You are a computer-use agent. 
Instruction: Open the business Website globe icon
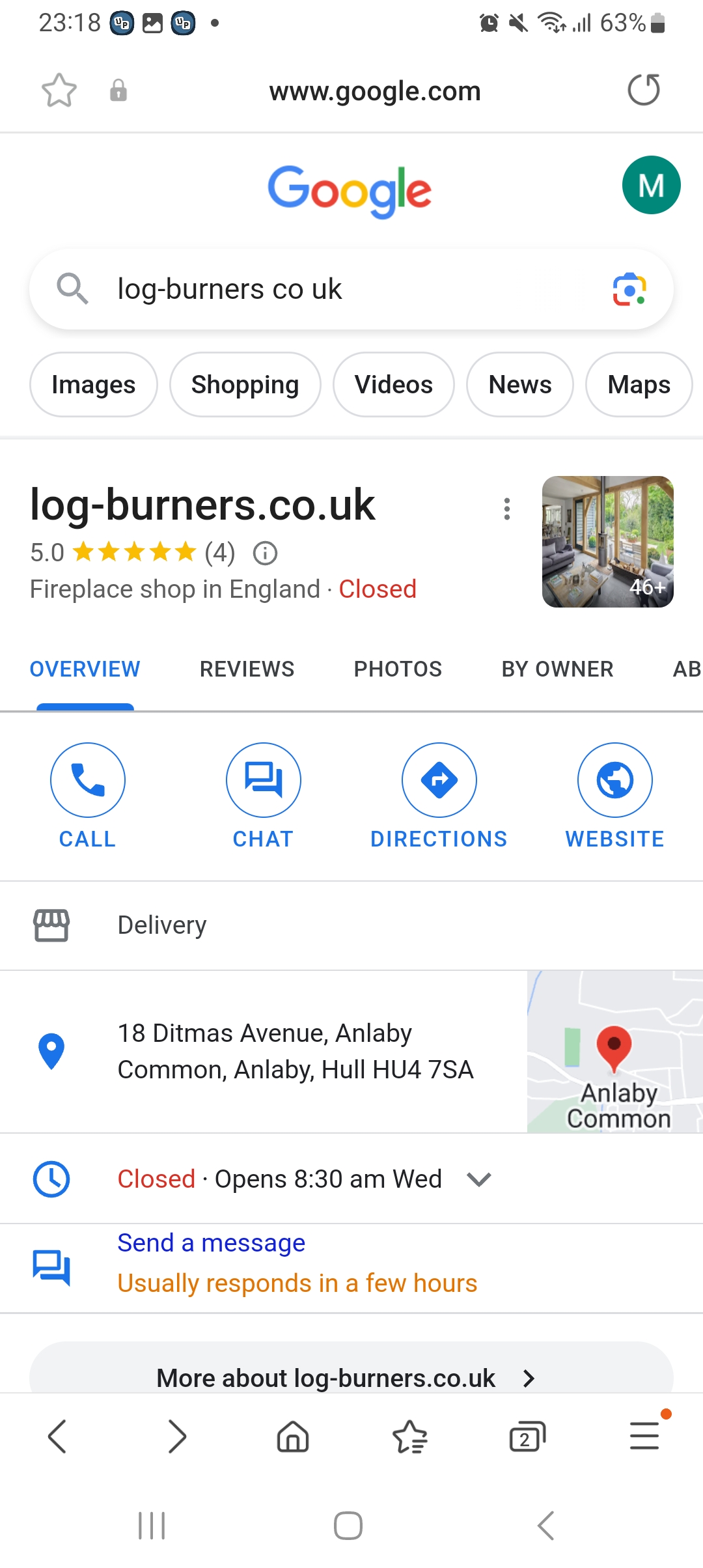[x=615, y=779]
